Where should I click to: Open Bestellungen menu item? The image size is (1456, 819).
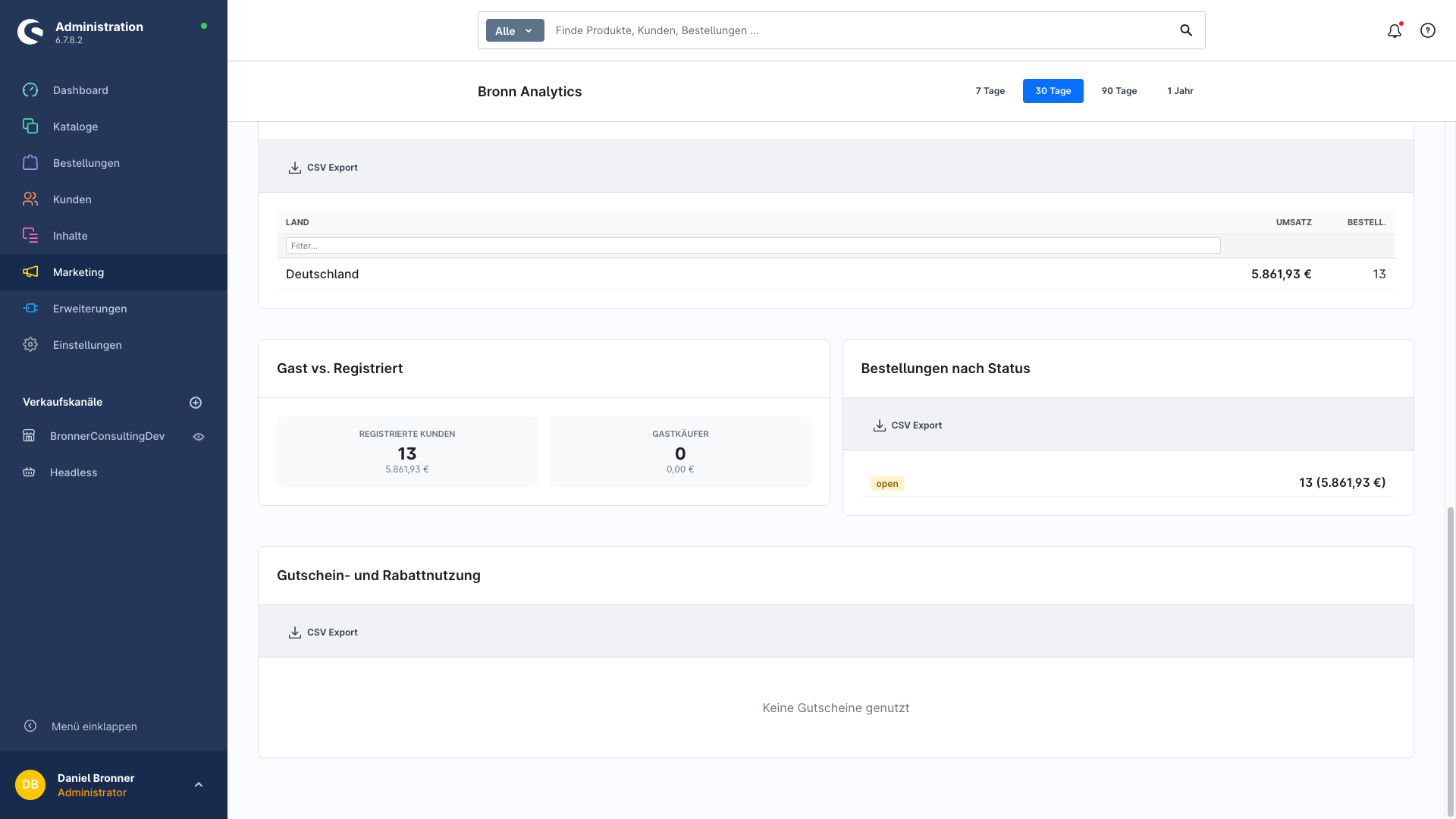(86, 163)
